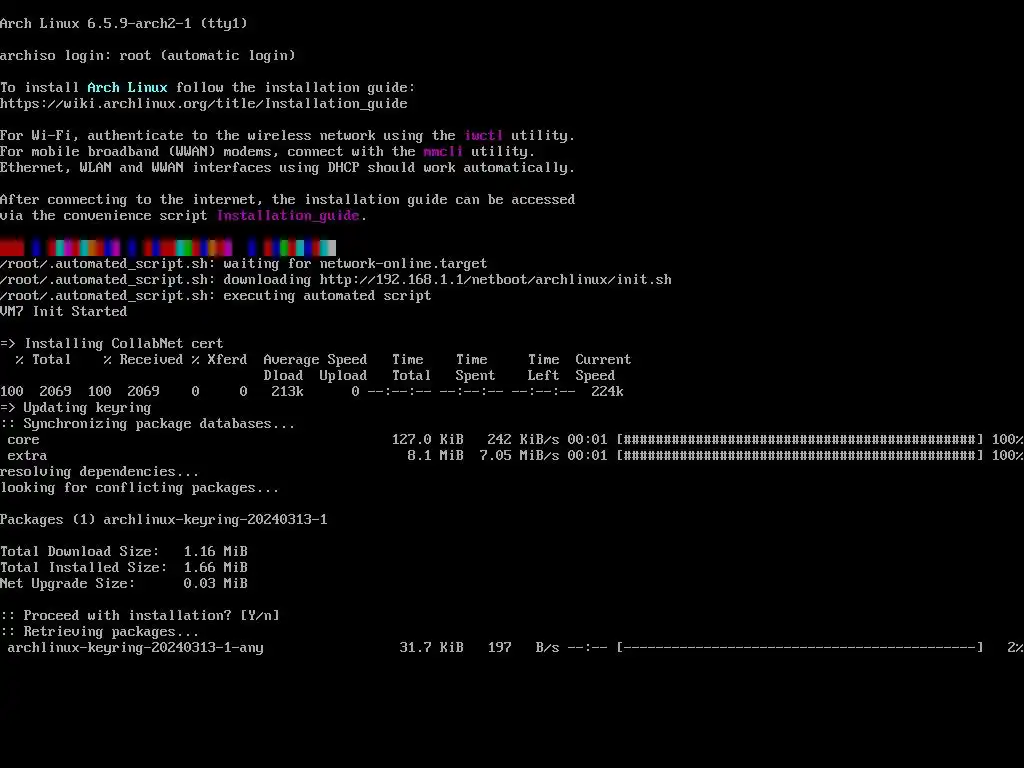
Task: Click the 'Total Installed Size: 1.66 MiB' line
Action: [x=124, y=568]
